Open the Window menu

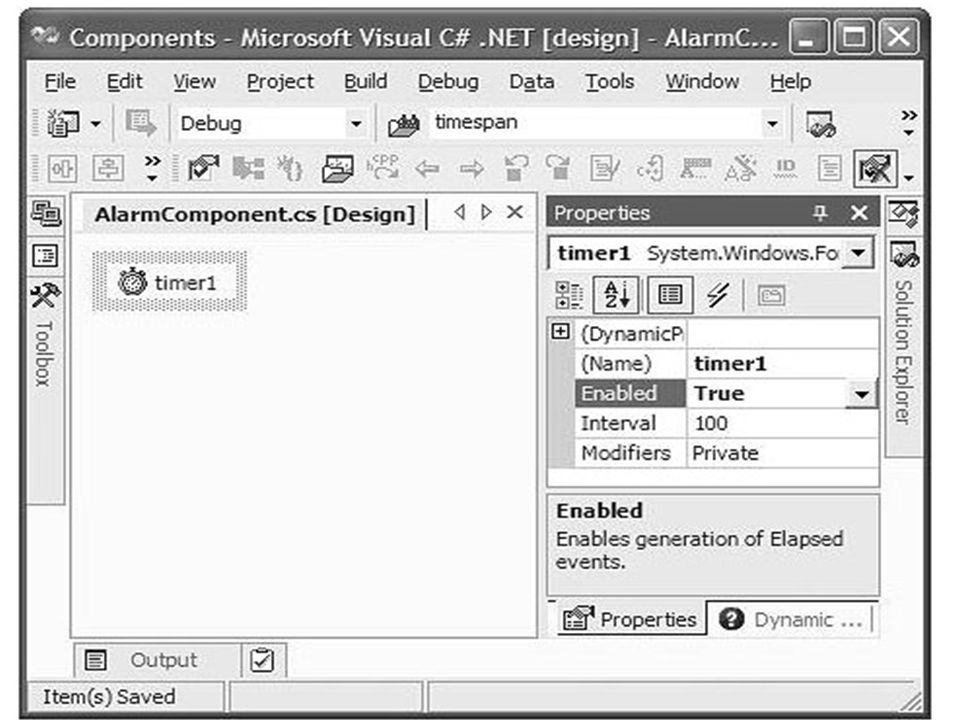coord(702,81)
